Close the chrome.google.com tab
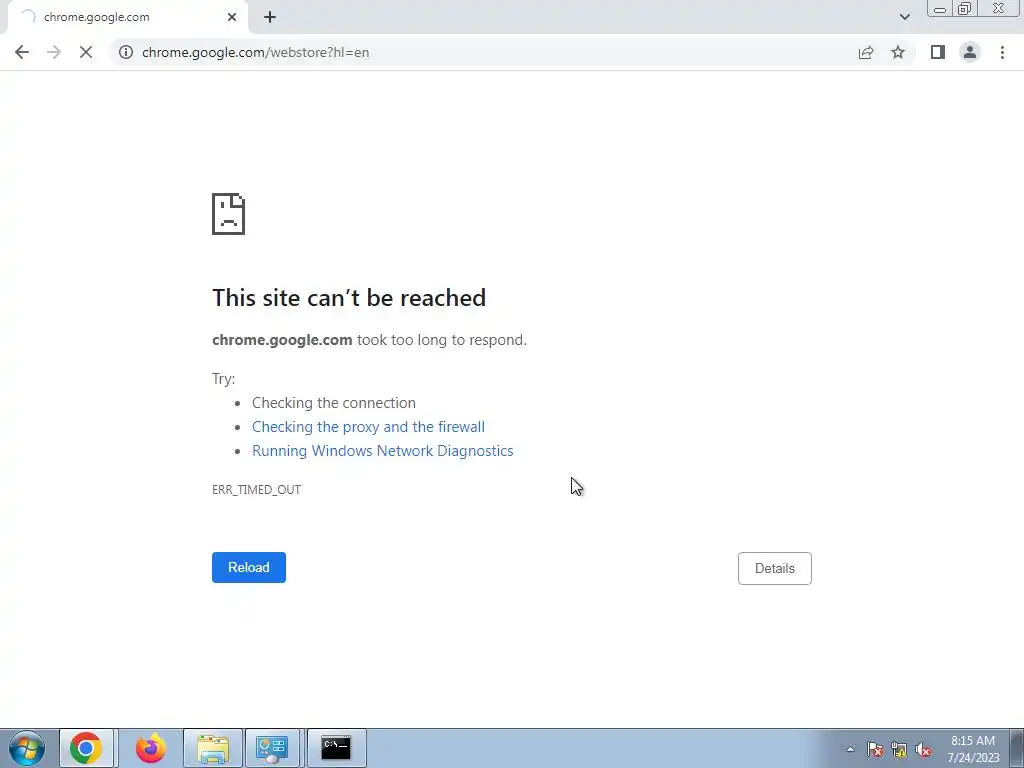This screenshot has width=1024, height=768. tap(232, 17)
